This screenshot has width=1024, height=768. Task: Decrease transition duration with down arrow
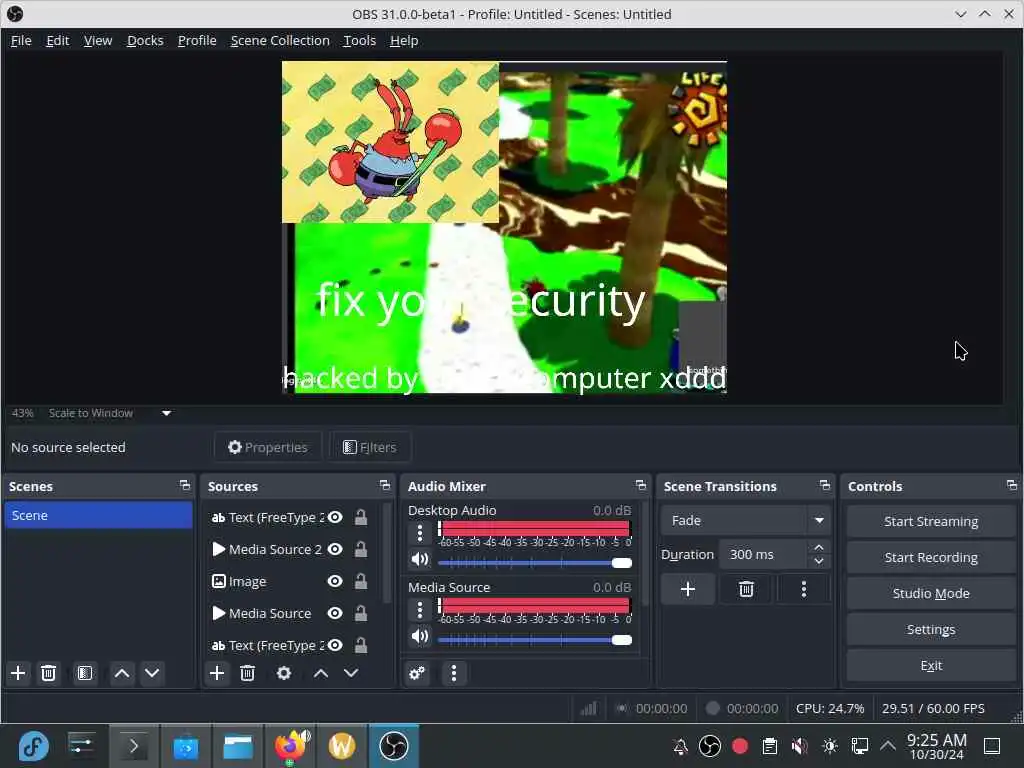819,562
